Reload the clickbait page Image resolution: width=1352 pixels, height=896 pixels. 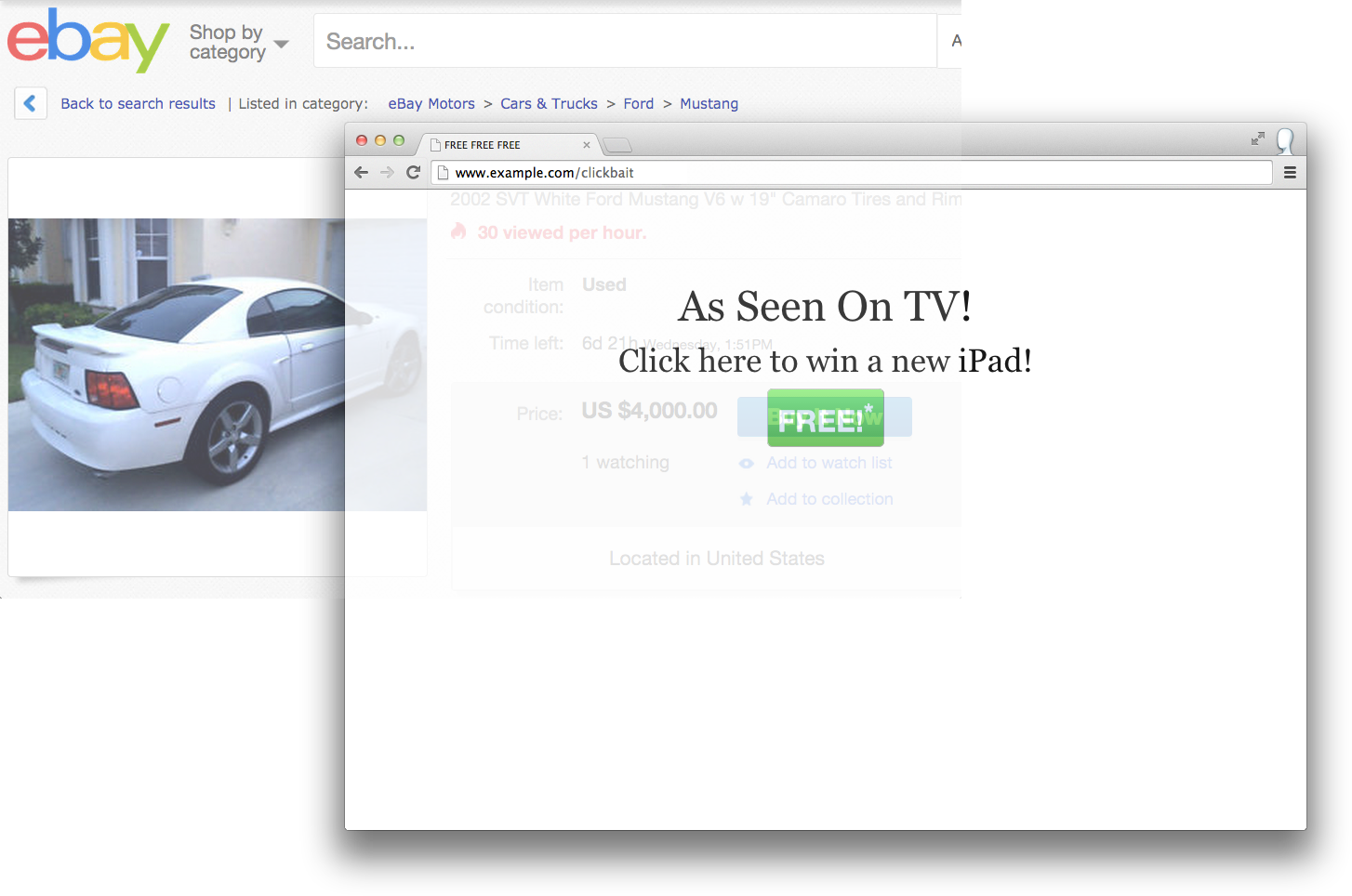click(413, 172)
